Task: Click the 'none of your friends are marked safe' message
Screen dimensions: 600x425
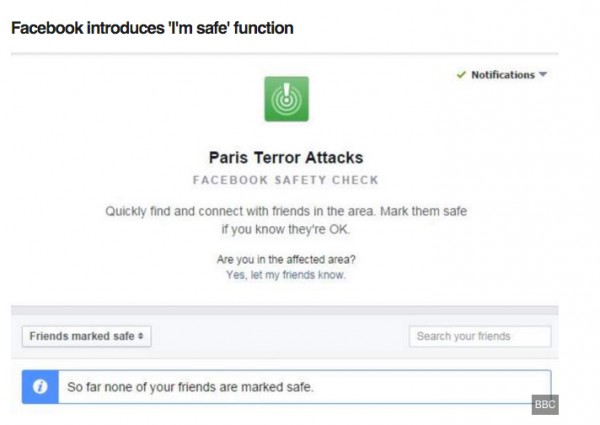Action: tap(190, 387)
